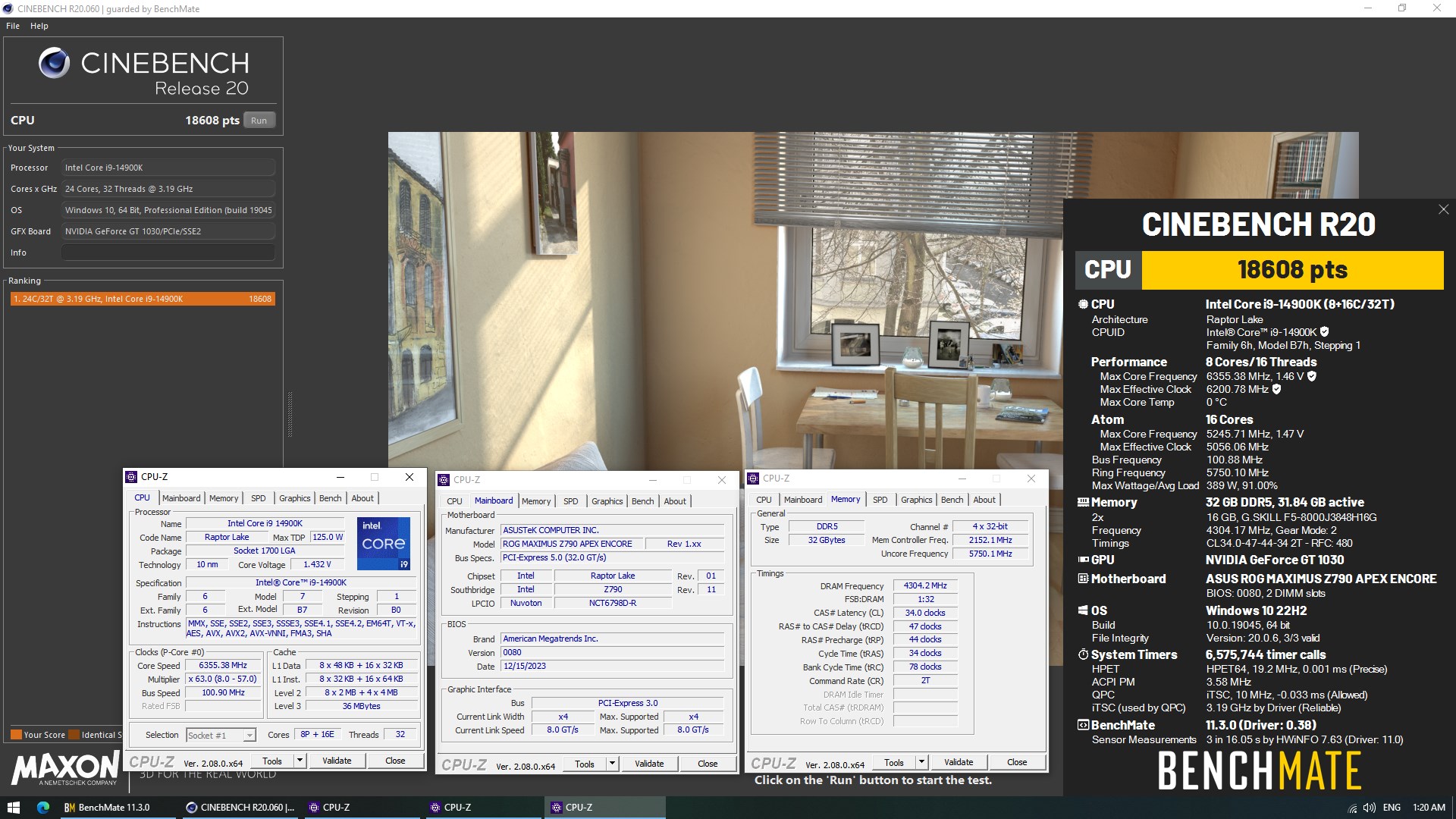Click verified shield beside Max Effective Clock 6200.78

[1276, 389]
